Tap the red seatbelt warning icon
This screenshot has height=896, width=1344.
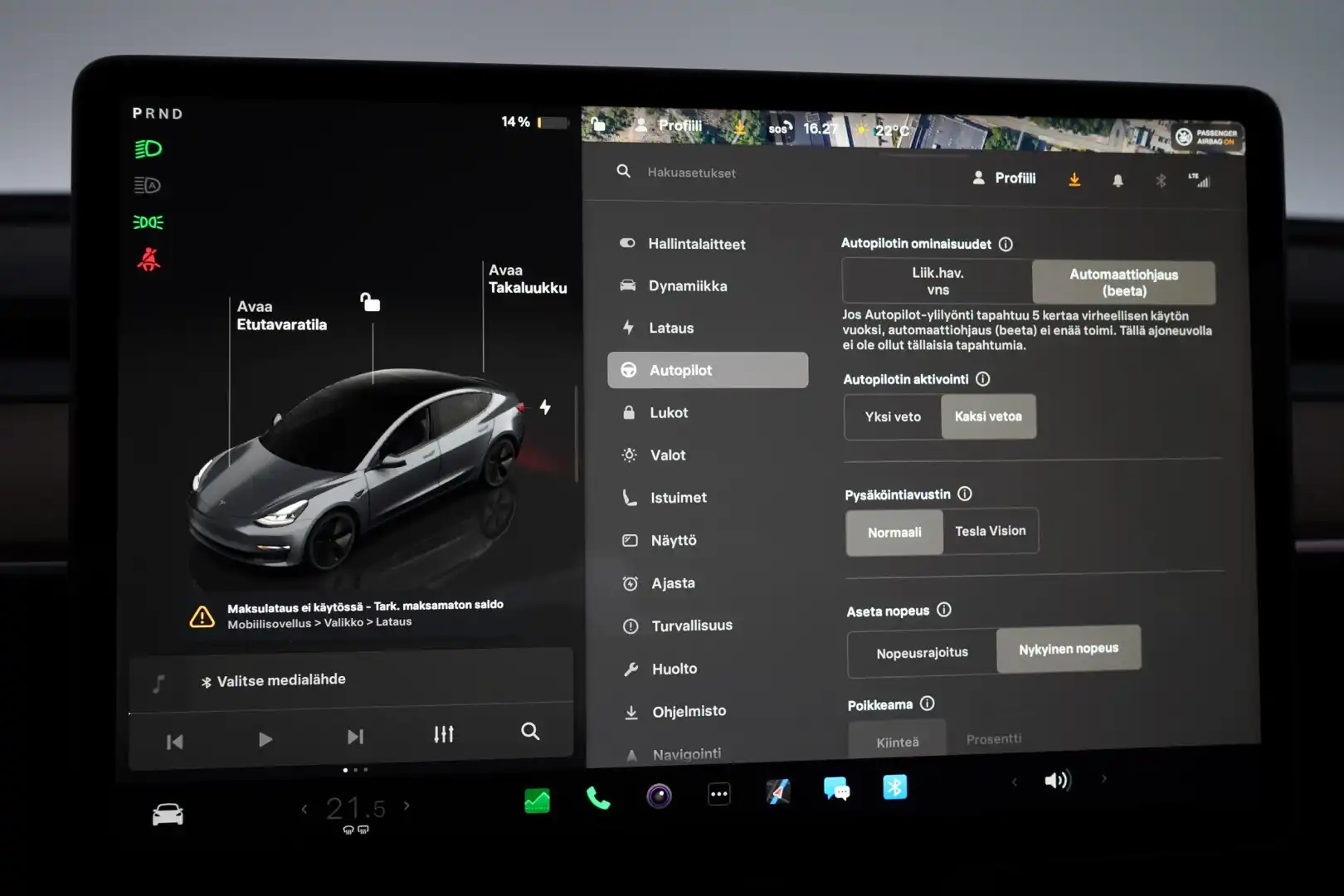(149, 259)
